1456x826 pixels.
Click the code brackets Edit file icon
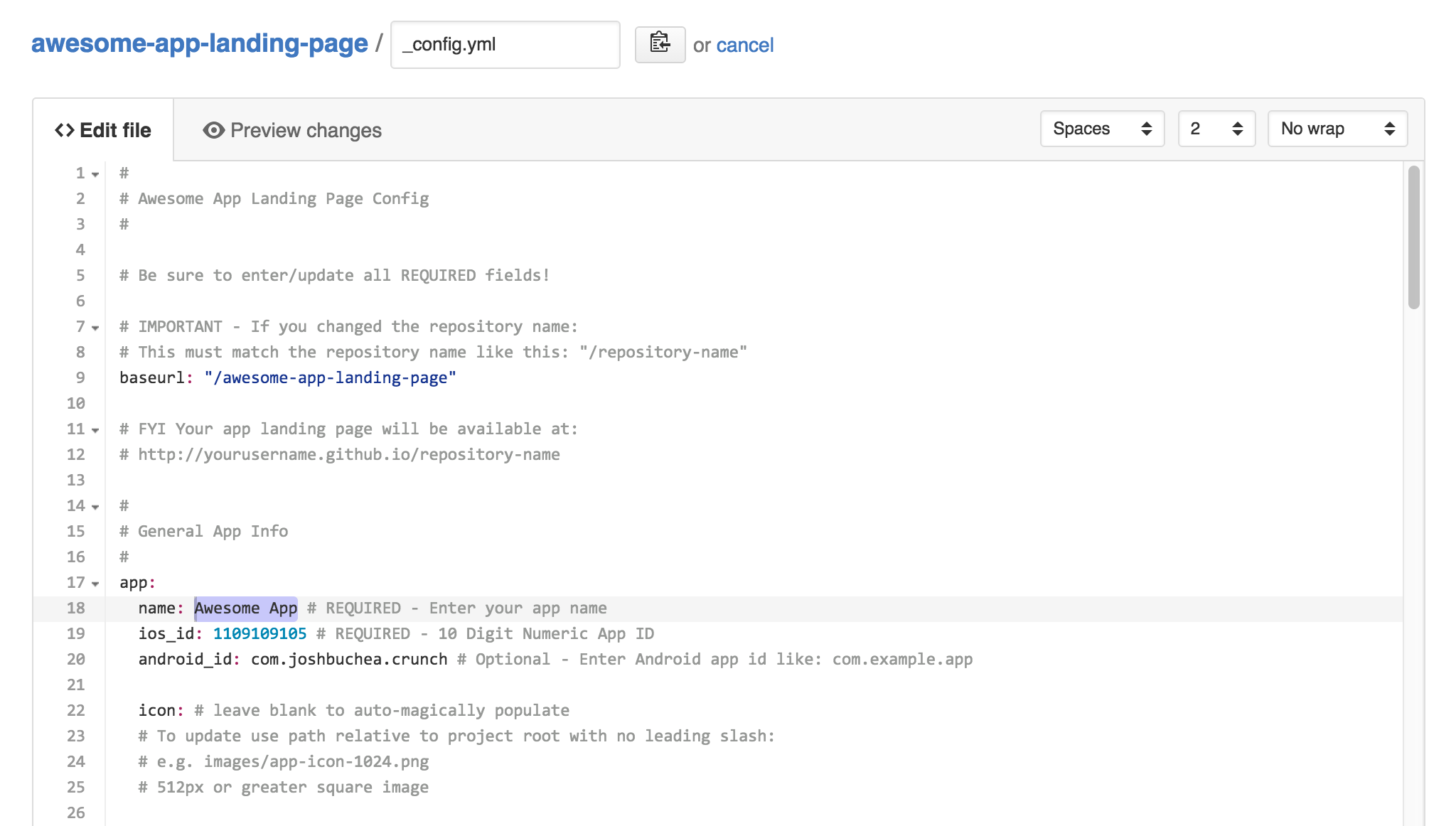tap(65, 130)
